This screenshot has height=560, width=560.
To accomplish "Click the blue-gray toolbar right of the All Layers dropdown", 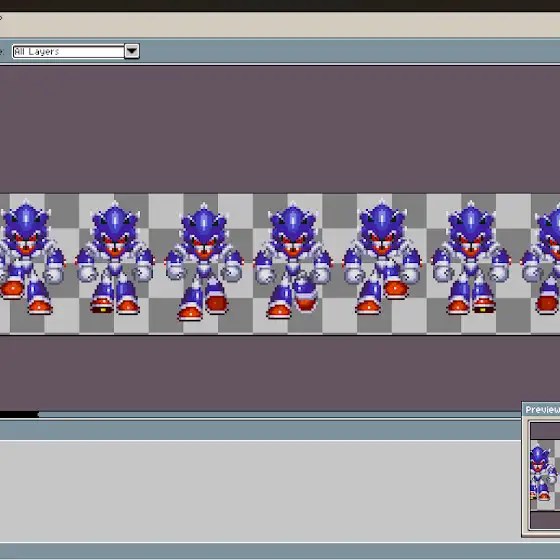I will (x=349, y=51).
